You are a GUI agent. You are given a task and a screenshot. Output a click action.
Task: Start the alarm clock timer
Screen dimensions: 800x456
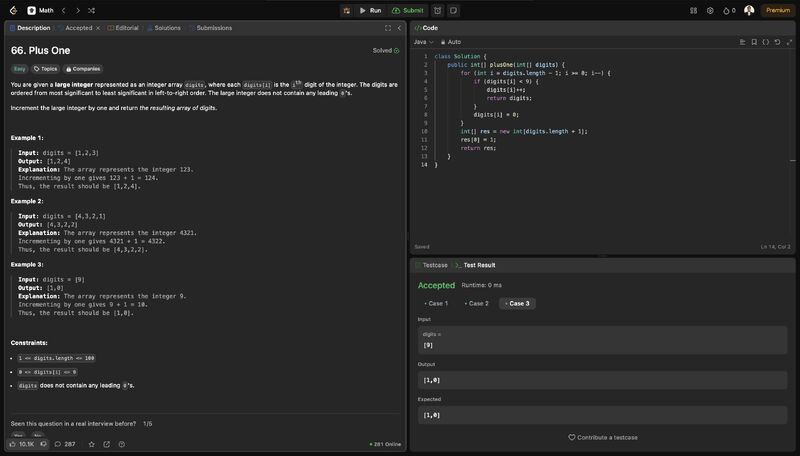(438, 10)
